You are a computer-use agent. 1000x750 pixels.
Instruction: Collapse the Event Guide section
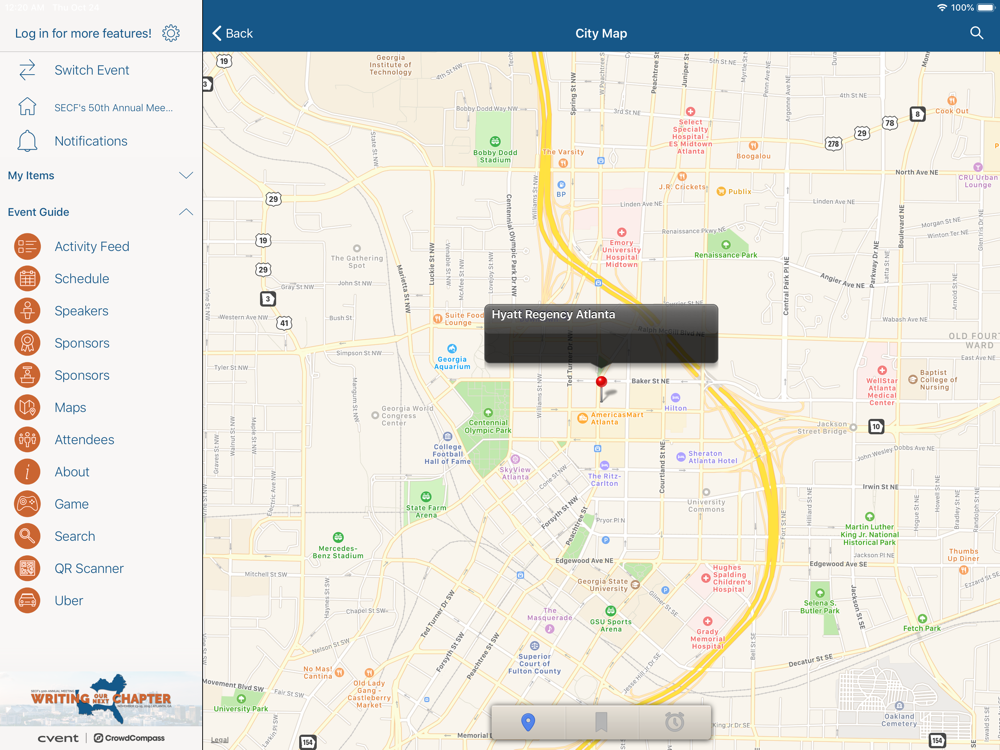pyautogui.click(x=100, y=212)
